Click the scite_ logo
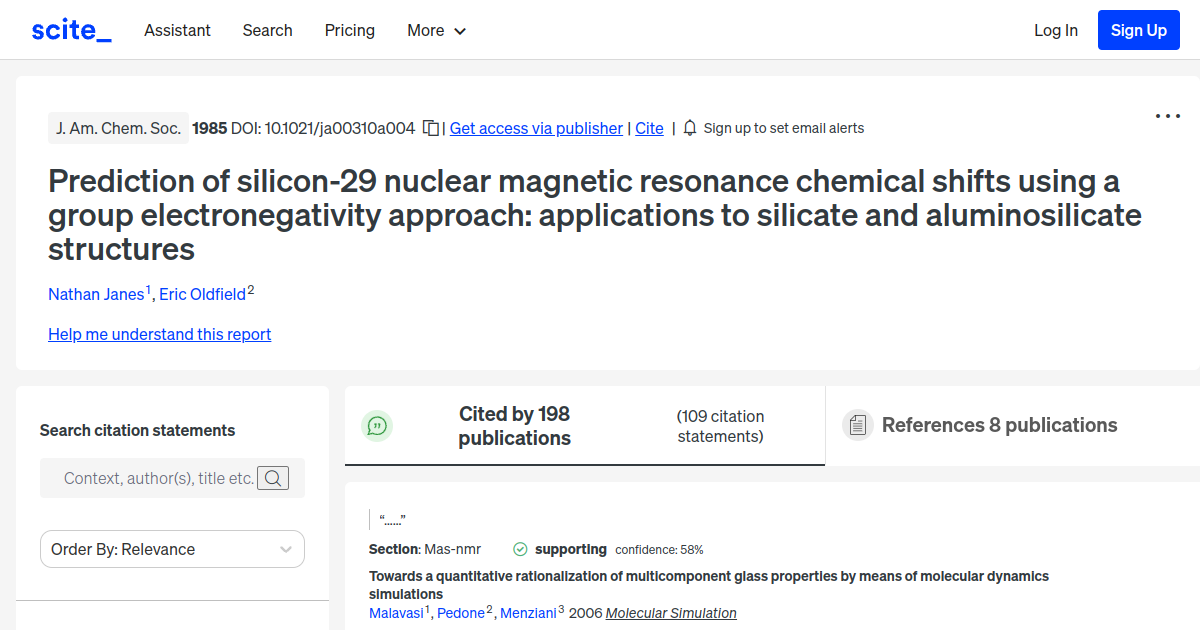1200x630 pixels. point(70,29)
